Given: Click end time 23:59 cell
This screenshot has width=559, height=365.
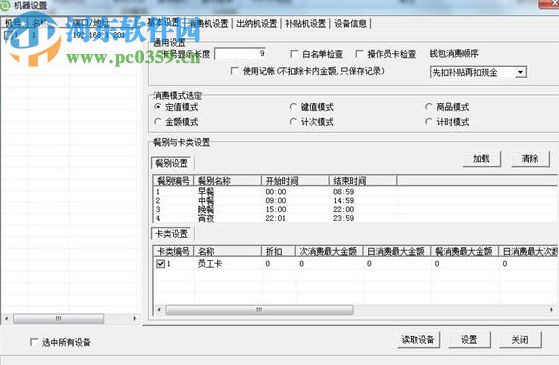Looking at the screenshot, I should click(x=344, y=218).
